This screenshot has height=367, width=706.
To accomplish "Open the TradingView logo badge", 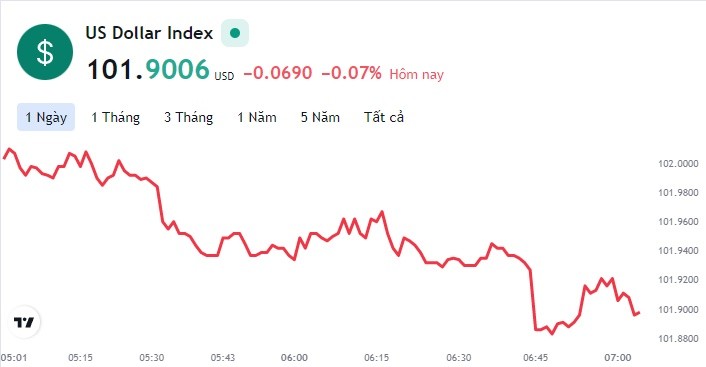I will click(24, 322).
